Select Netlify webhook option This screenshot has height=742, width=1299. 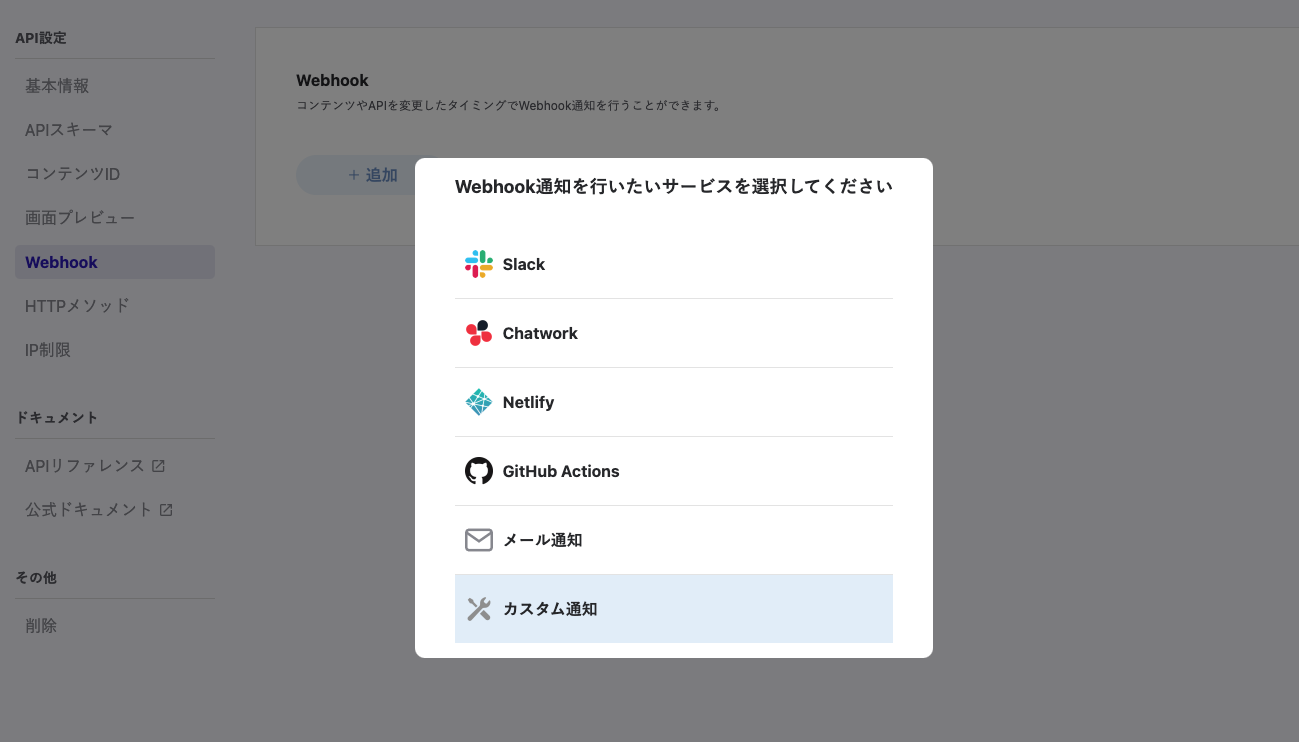point(674,402)
